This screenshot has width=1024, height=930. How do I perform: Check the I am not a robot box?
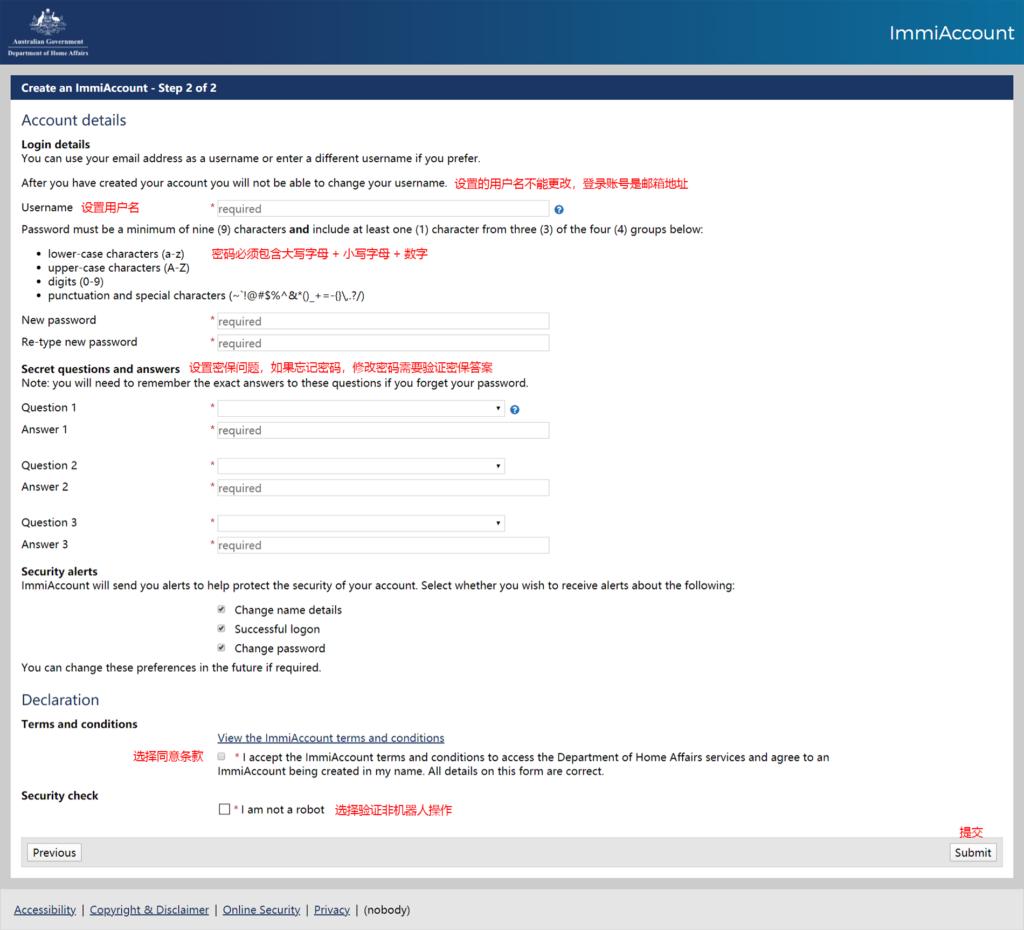click(225, 809)
